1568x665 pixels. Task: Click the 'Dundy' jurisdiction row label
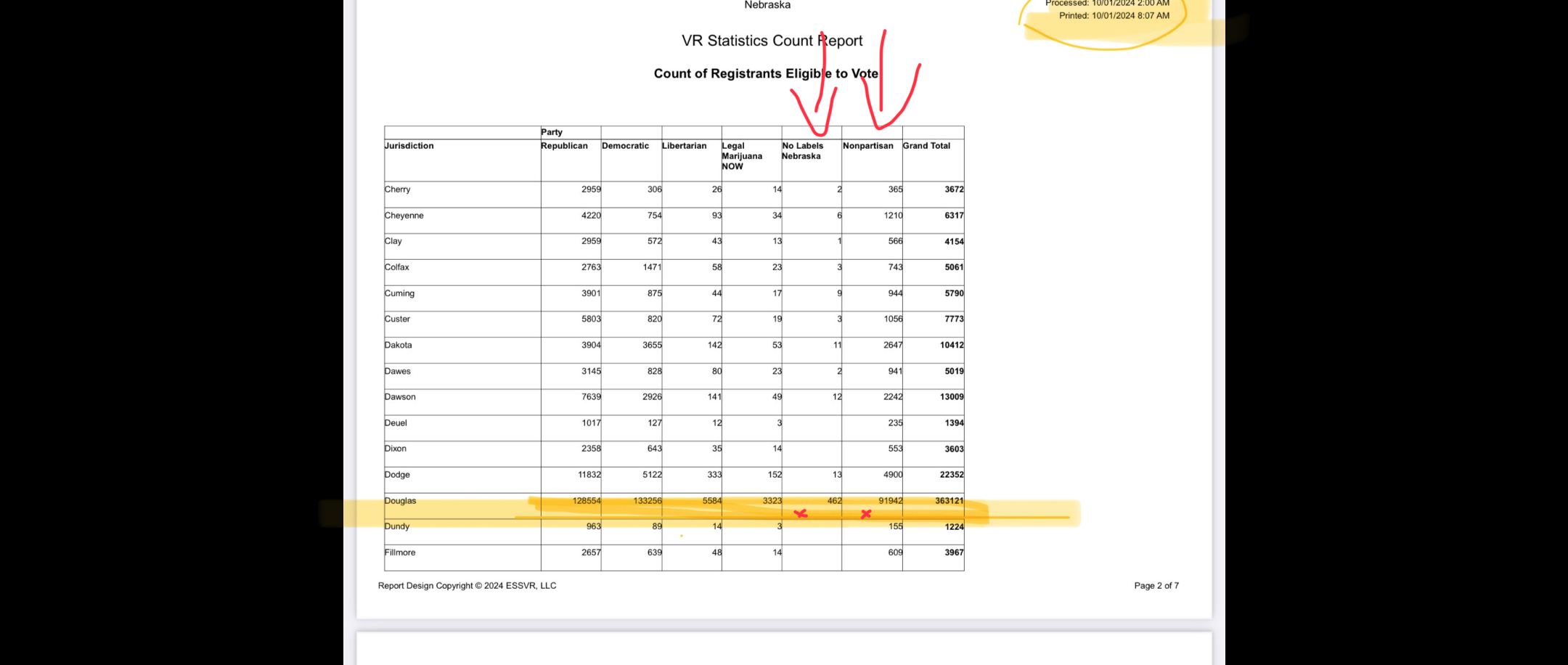tap(397, 526)
